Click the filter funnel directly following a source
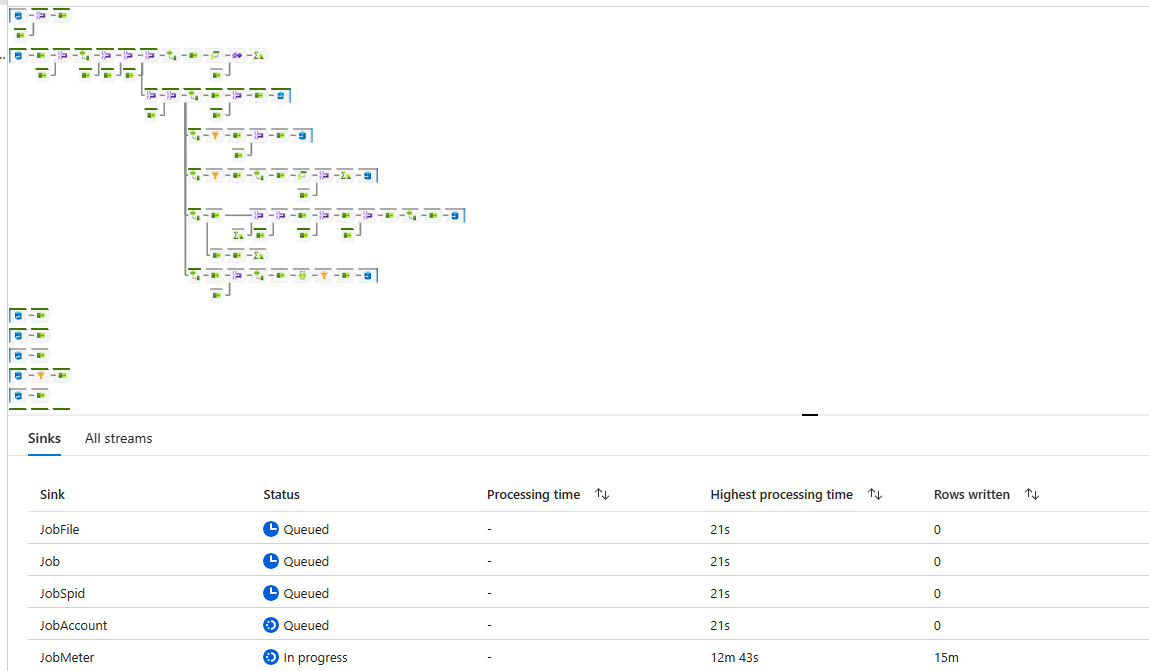1149x671 pixels. [40, 376]
